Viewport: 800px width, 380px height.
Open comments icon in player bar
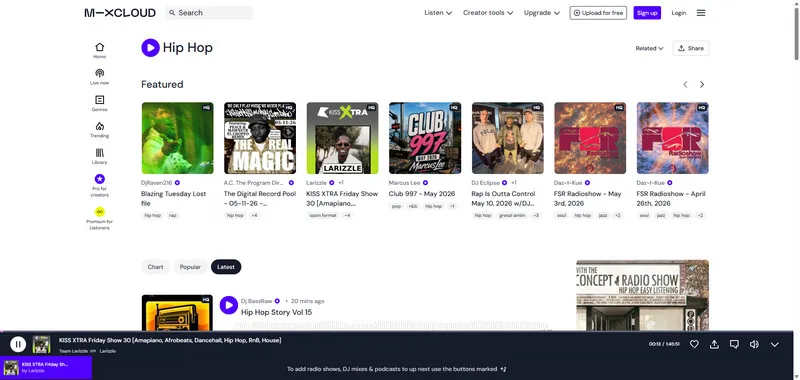pos(734,344)
